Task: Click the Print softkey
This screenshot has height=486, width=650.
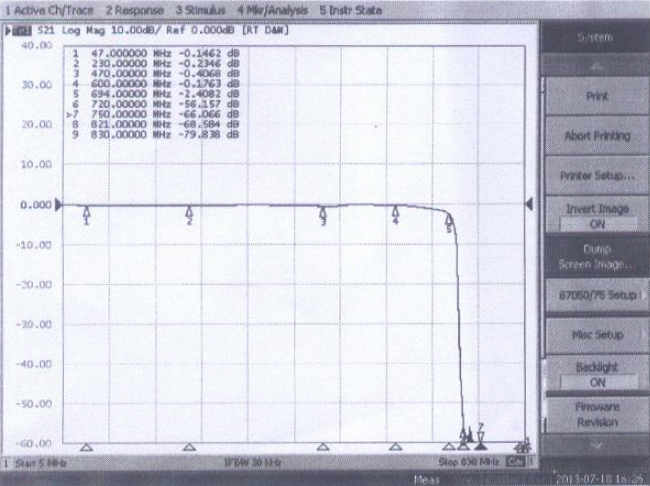Action: pyautogui.click(x=597, y=96)
